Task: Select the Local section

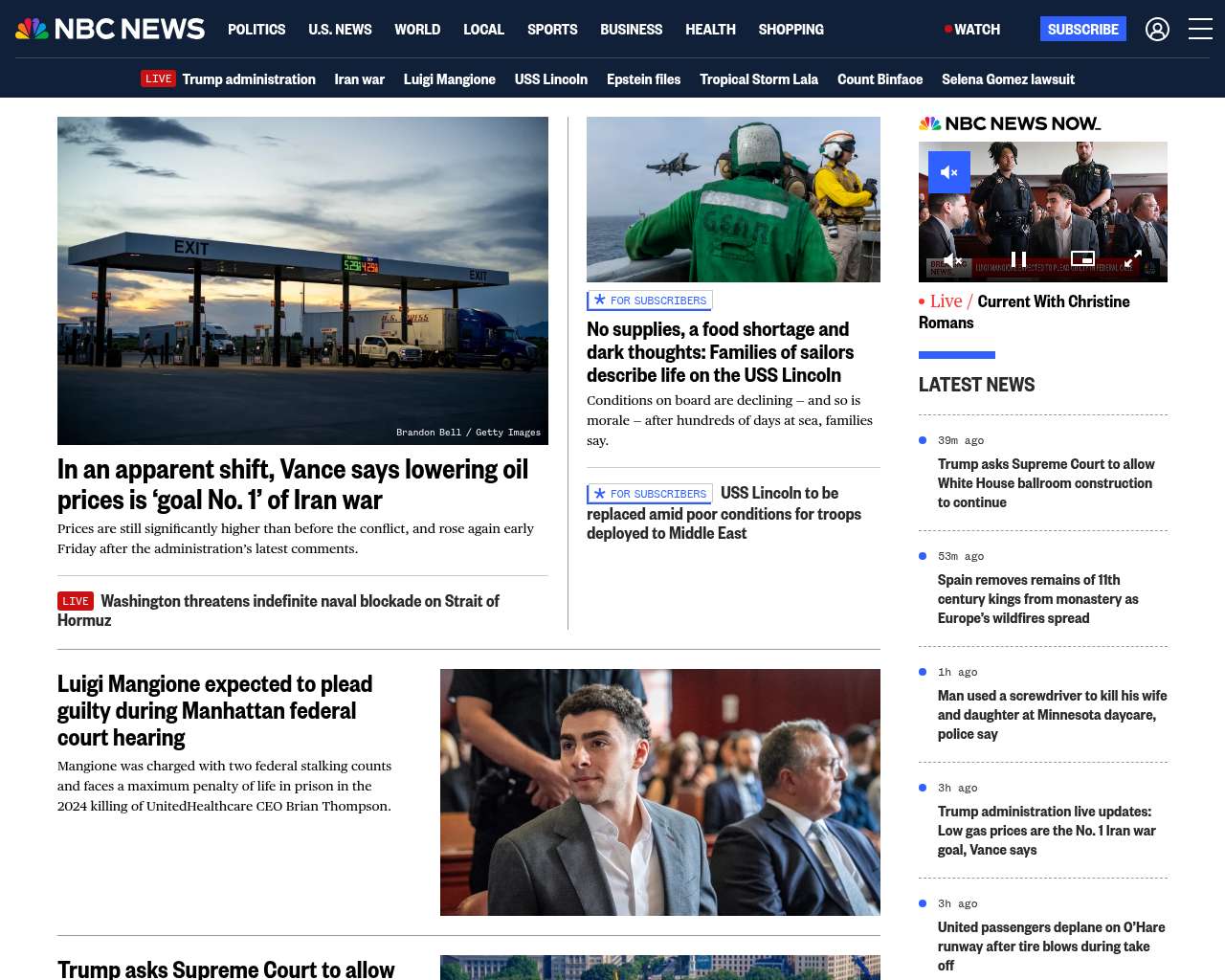Action: [483, 30]
